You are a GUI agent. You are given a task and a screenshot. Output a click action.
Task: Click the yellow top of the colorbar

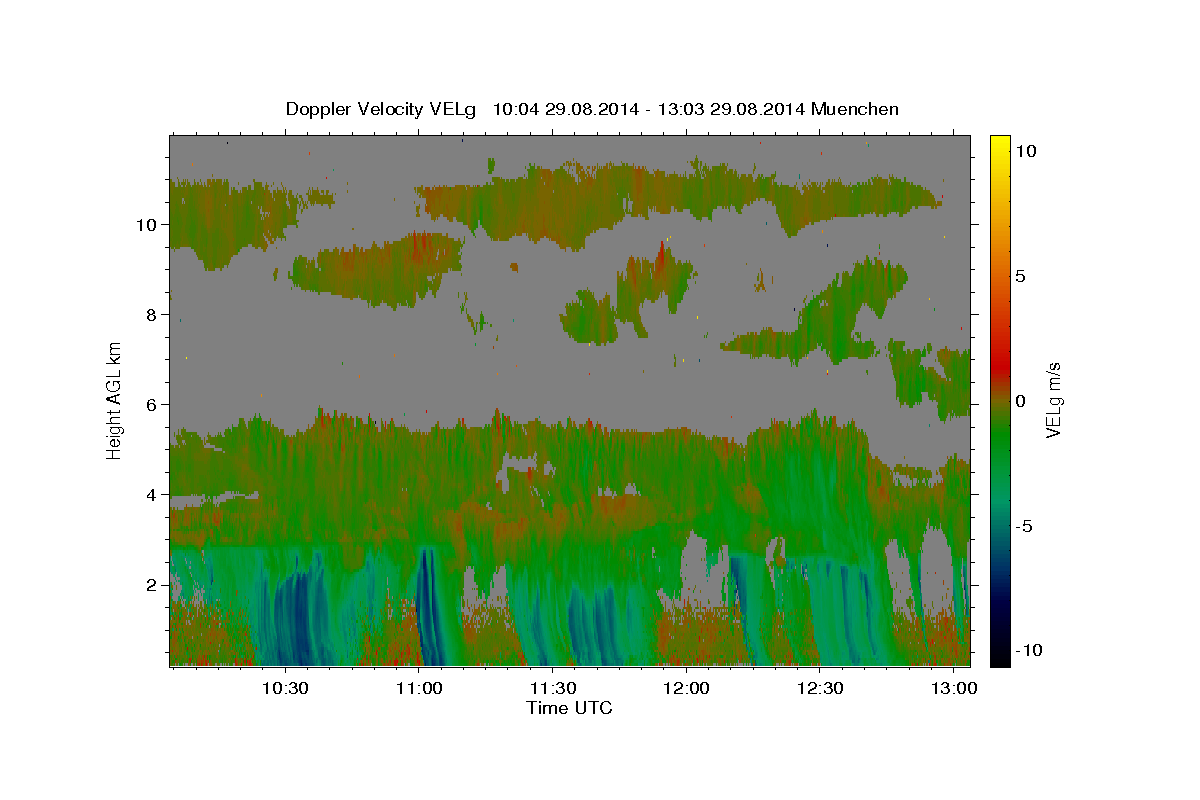point(999,142)
